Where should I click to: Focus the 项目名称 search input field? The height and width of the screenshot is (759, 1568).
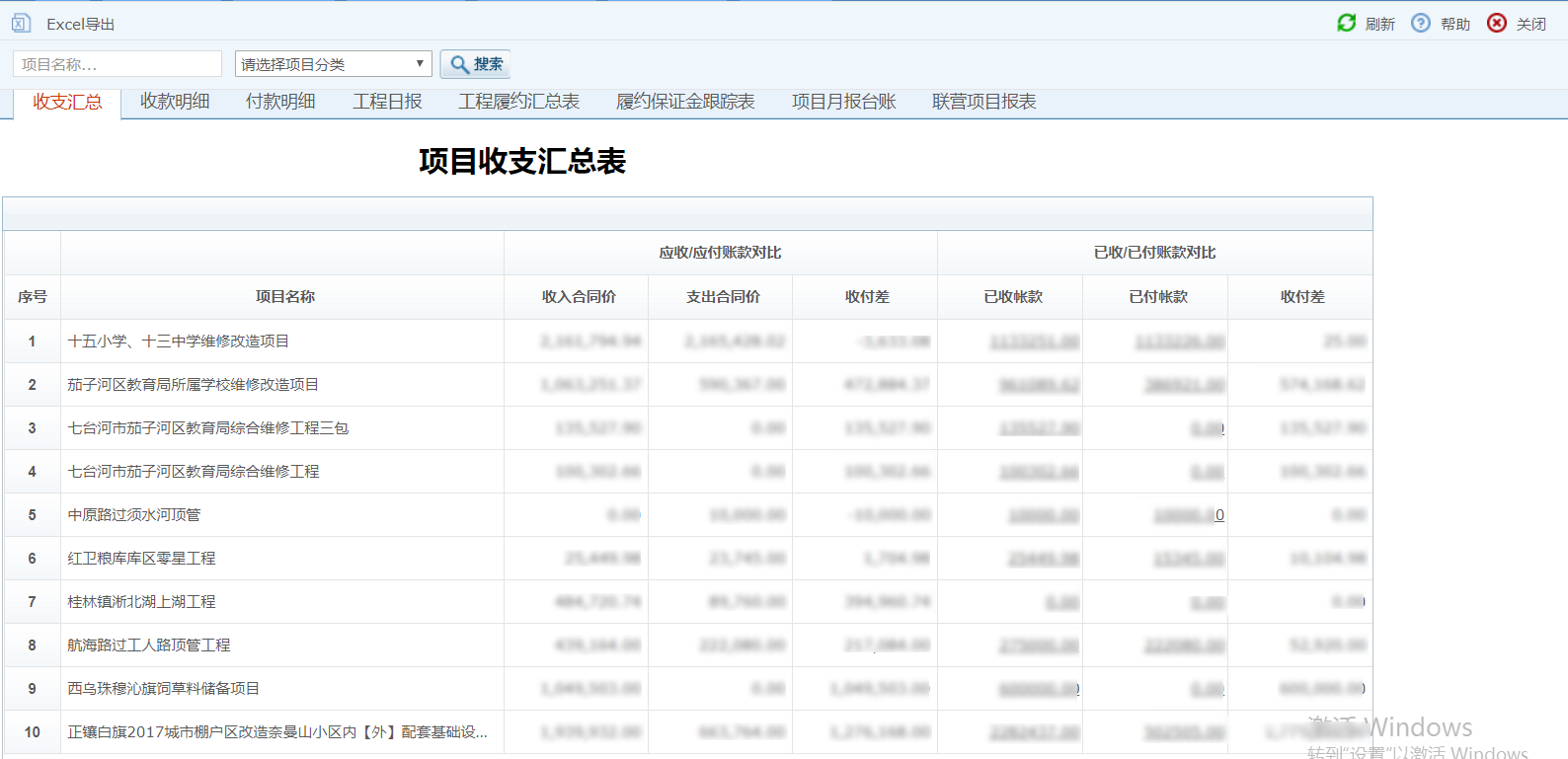(118, 64)
